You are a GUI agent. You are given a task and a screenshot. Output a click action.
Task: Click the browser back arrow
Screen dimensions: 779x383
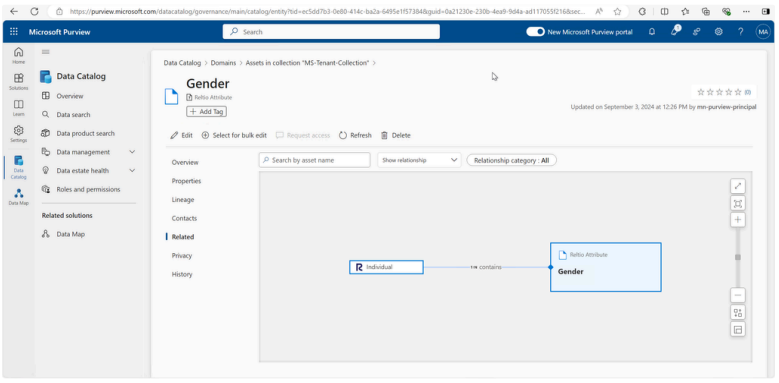14,11
